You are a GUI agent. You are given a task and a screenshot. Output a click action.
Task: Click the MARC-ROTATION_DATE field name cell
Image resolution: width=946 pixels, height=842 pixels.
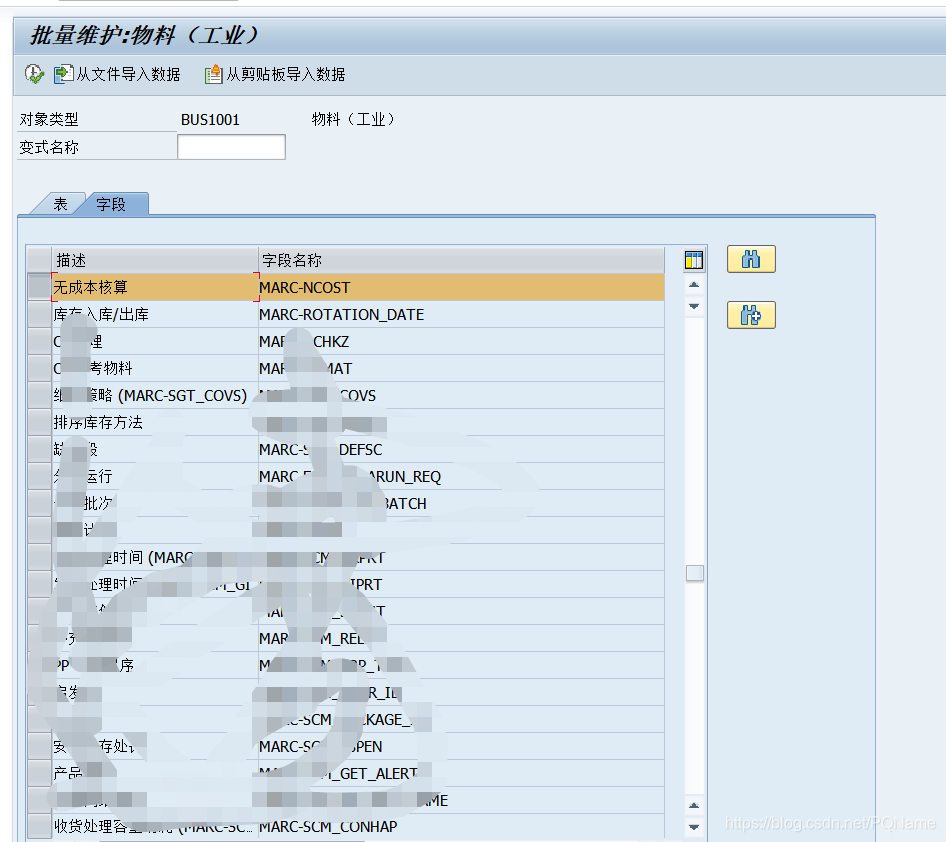(461, 314)
